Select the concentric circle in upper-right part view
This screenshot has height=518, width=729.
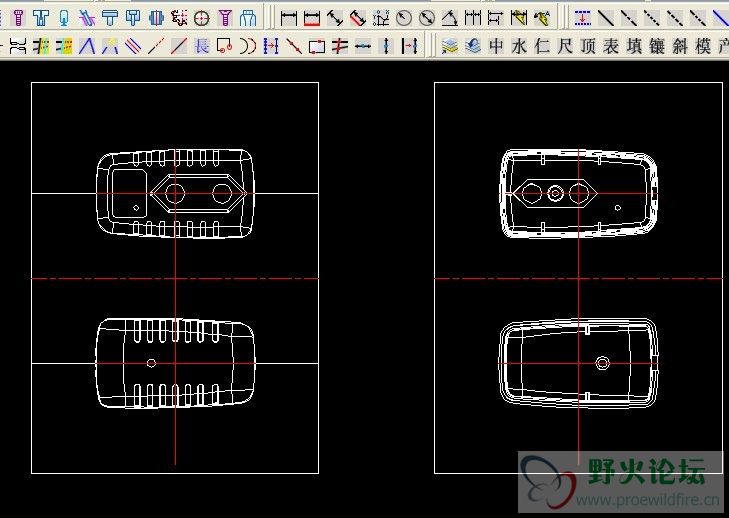(555, 193)
